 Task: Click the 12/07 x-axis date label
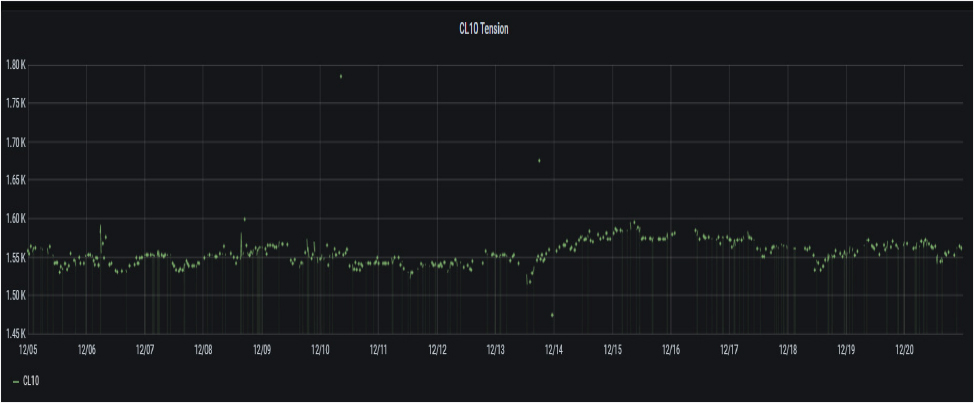145,350
